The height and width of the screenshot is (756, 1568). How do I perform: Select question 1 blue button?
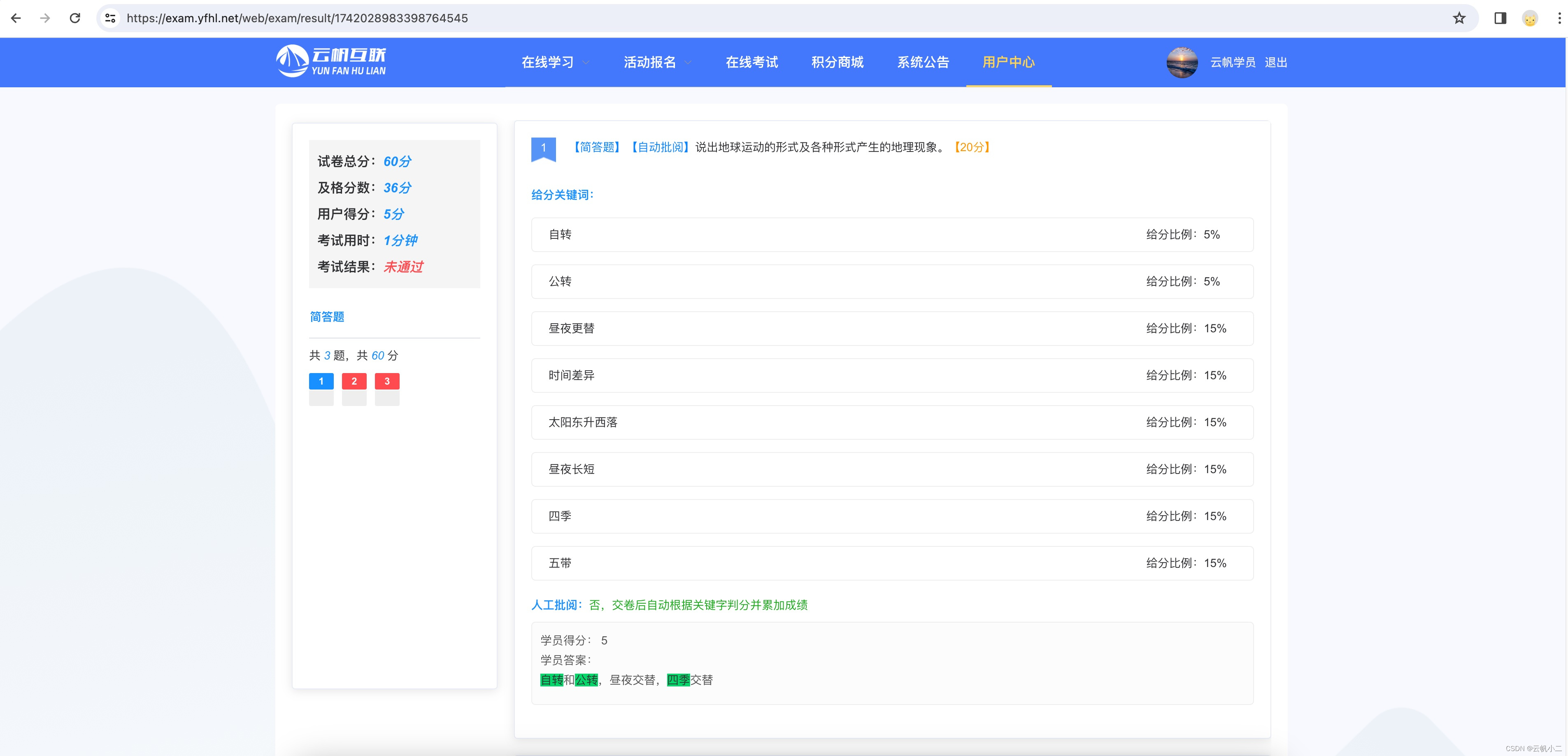coord(321,381)
